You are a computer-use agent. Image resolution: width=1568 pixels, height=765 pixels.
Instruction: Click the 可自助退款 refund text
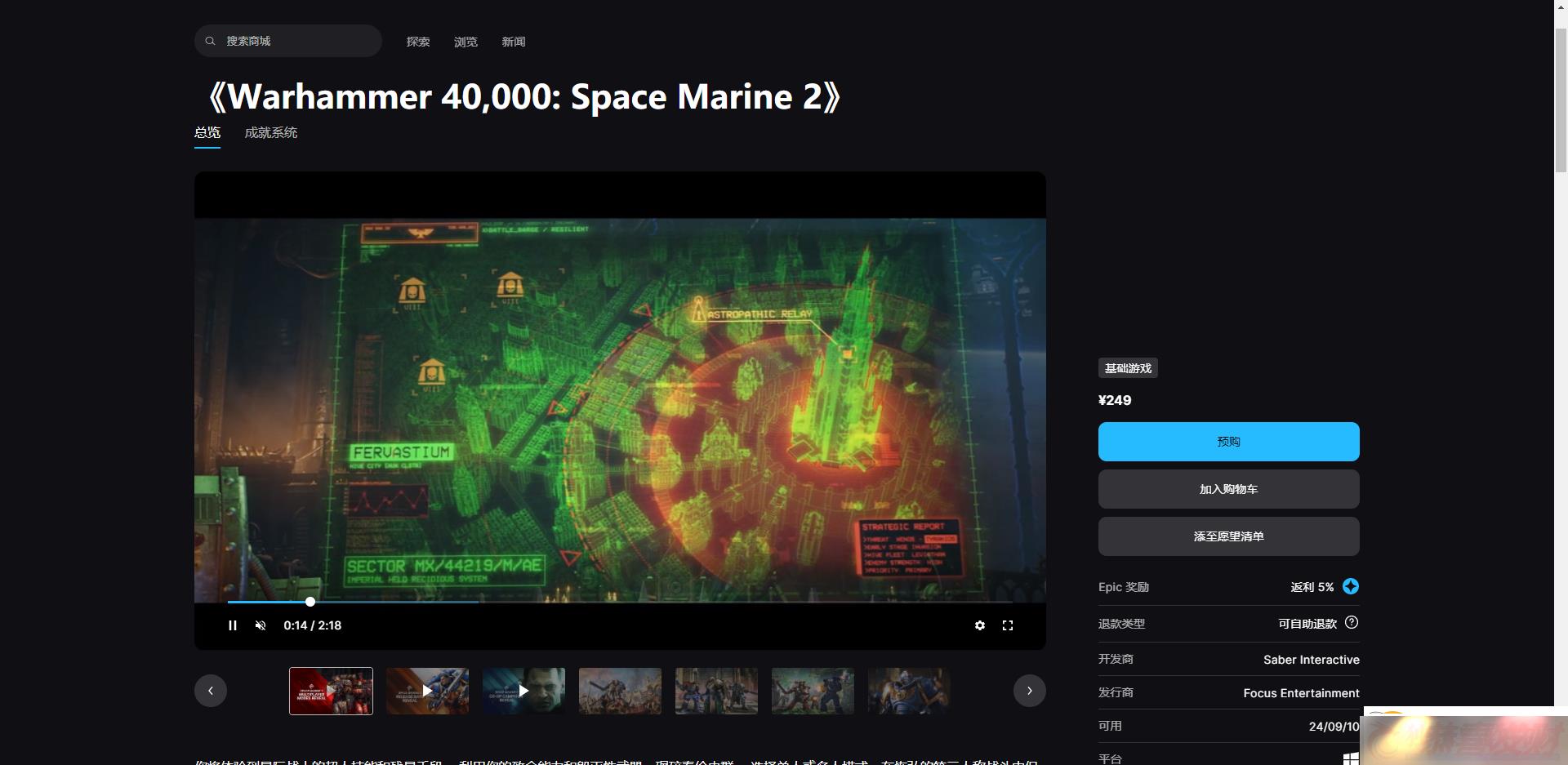(1307, 624)
